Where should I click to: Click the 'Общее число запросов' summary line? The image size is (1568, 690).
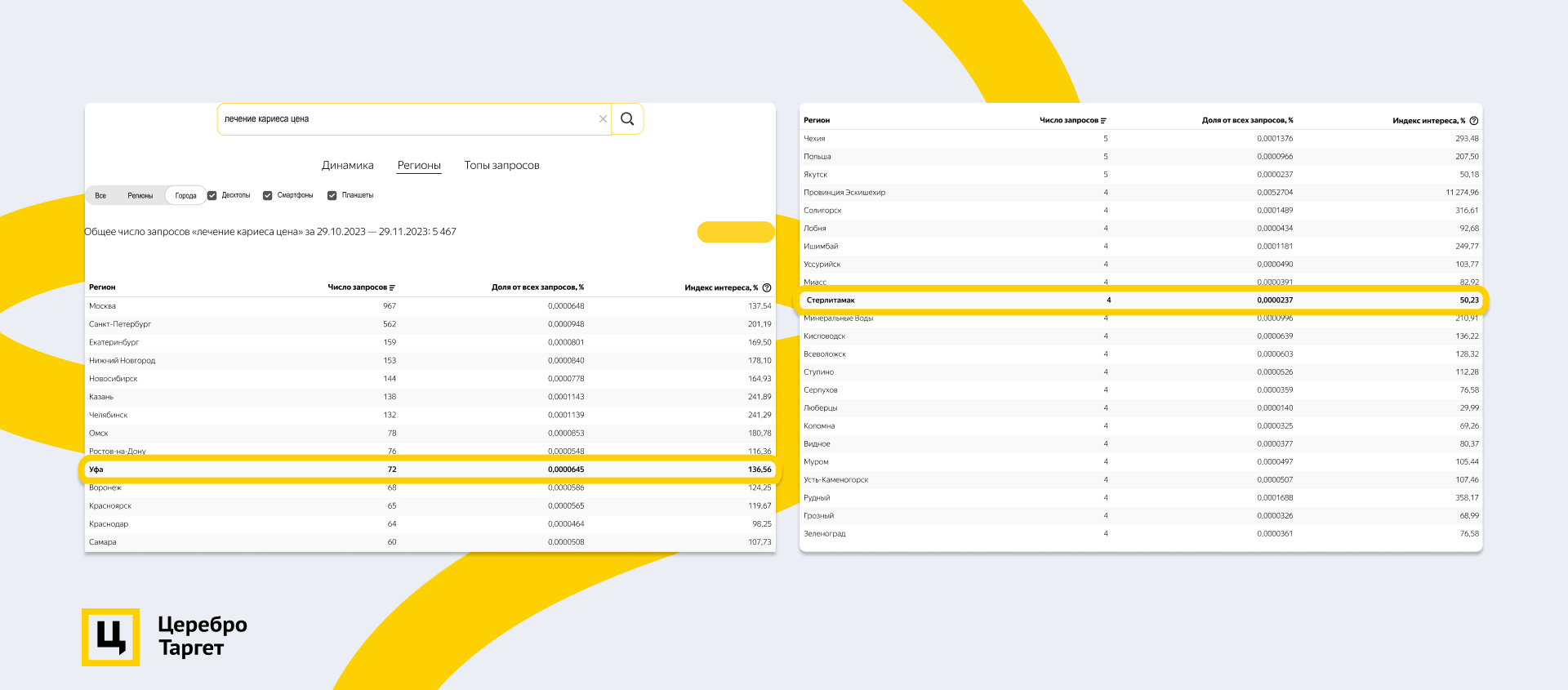tap(270, 232)
